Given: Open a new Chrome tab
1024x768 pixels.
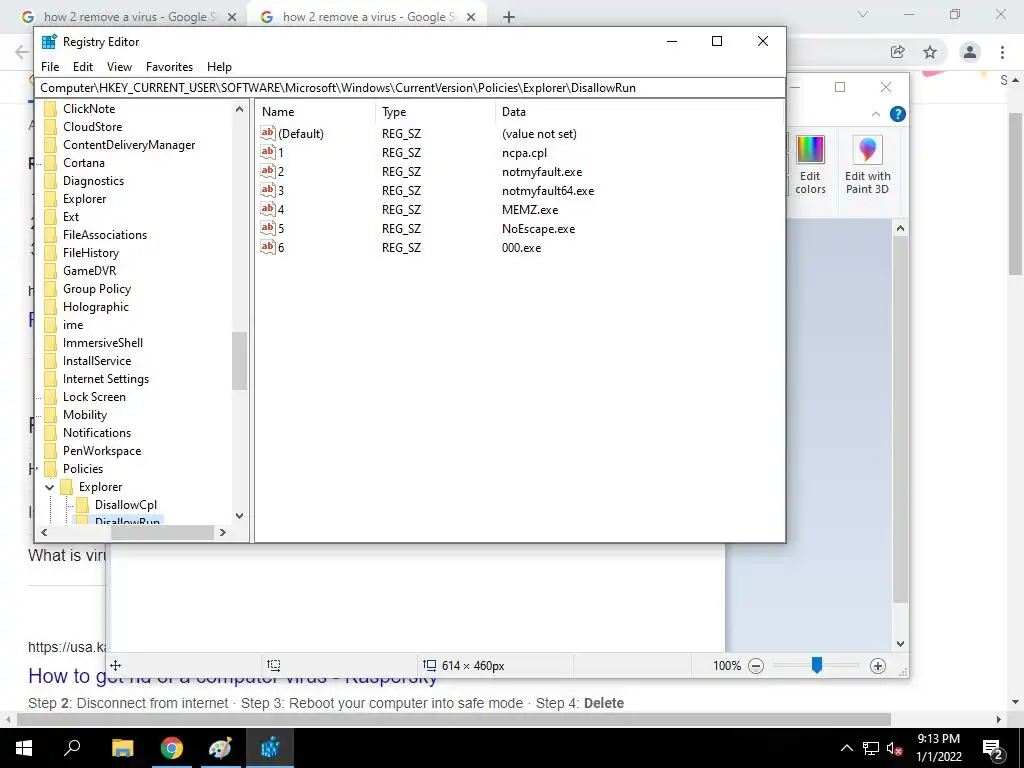Looking at the screenshot, I should pyautogui.click(x=509, y=17).
